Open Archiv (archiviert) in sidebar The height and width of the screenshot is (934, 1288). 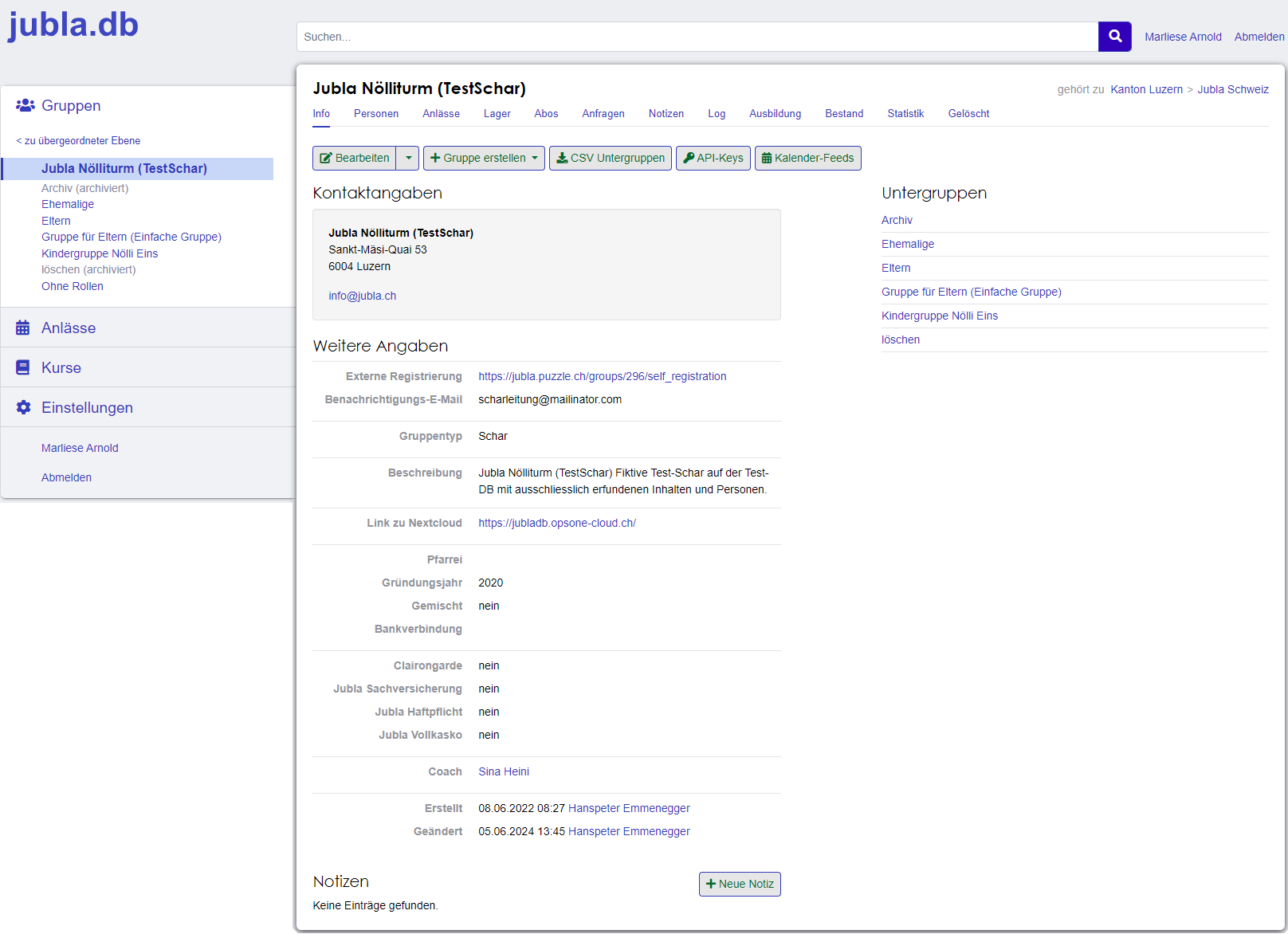(x=84, y=188)
